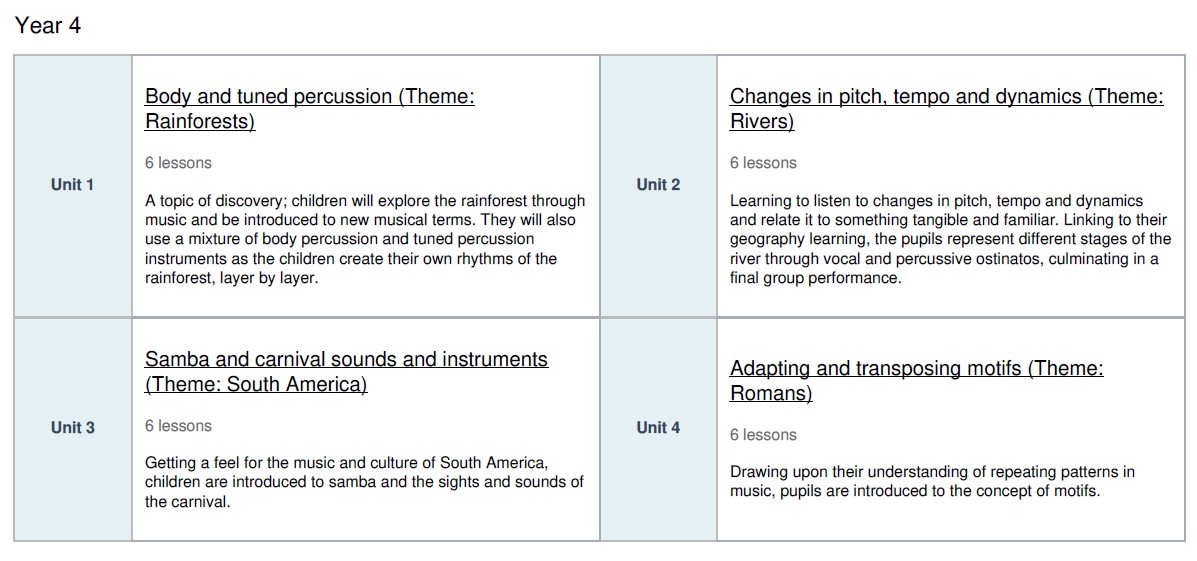
Task: Open Samba and carnival sounds and instruments link
Action: (346, 359)
